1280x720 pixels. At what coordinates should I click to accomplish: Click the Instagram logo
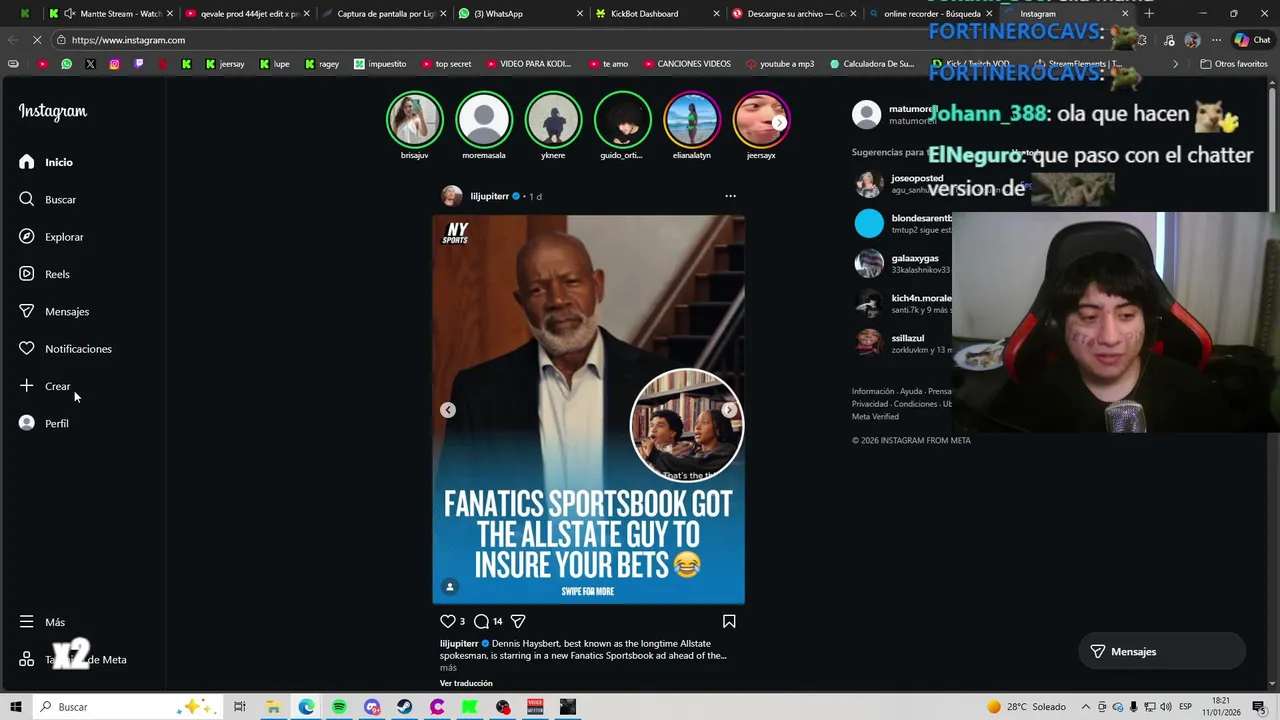coord(53,111)
